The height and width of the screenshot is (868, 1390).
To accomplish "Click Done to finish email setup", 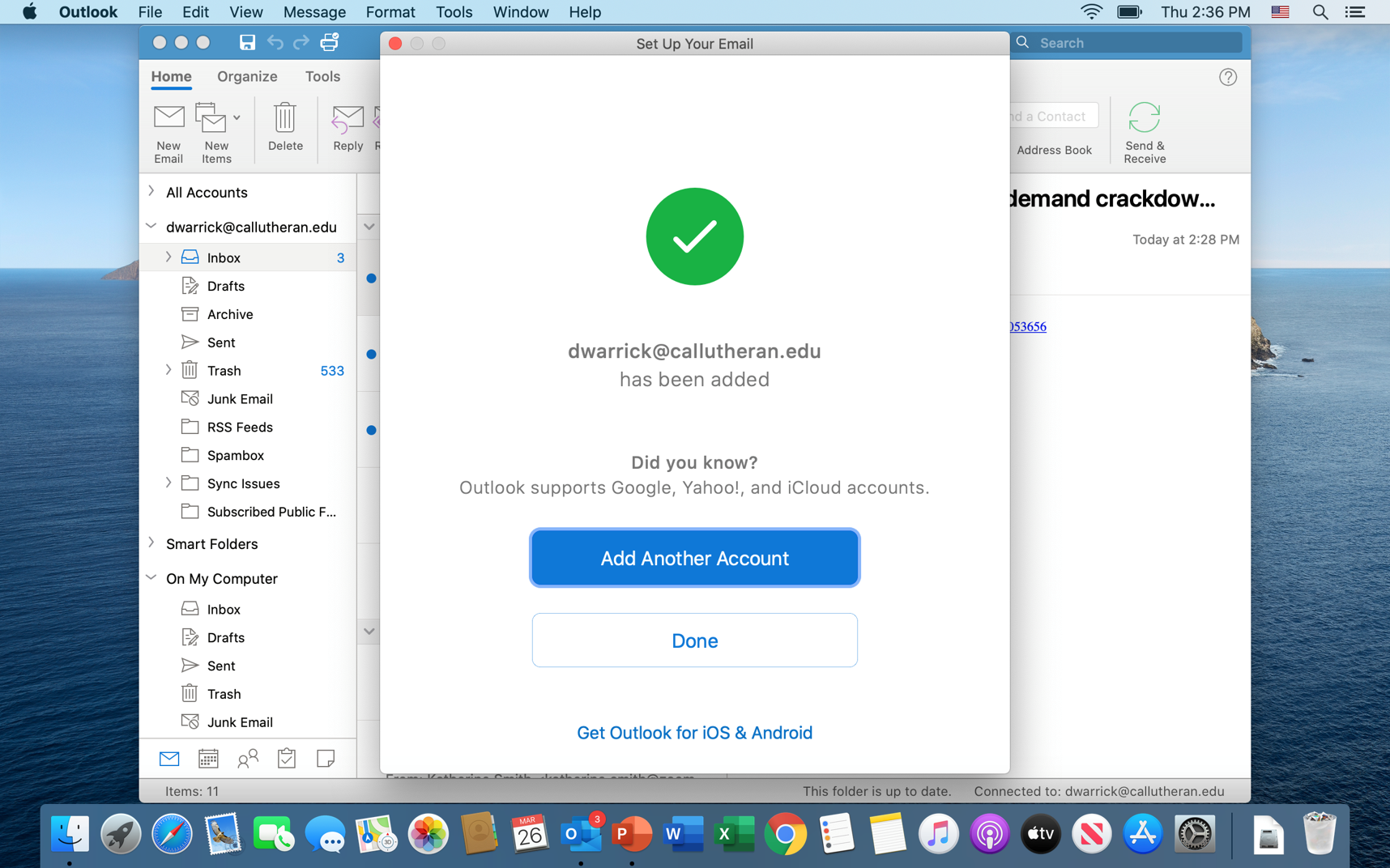I will [694, 640].
